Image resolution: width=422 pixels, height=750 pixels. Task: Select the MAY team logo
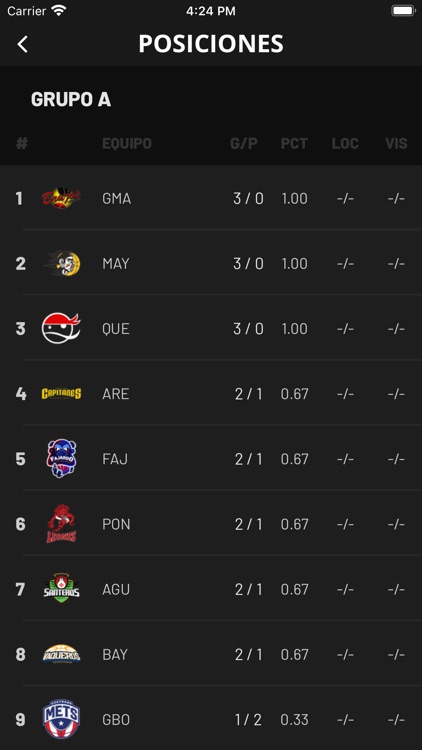click(x=61, y=263)
